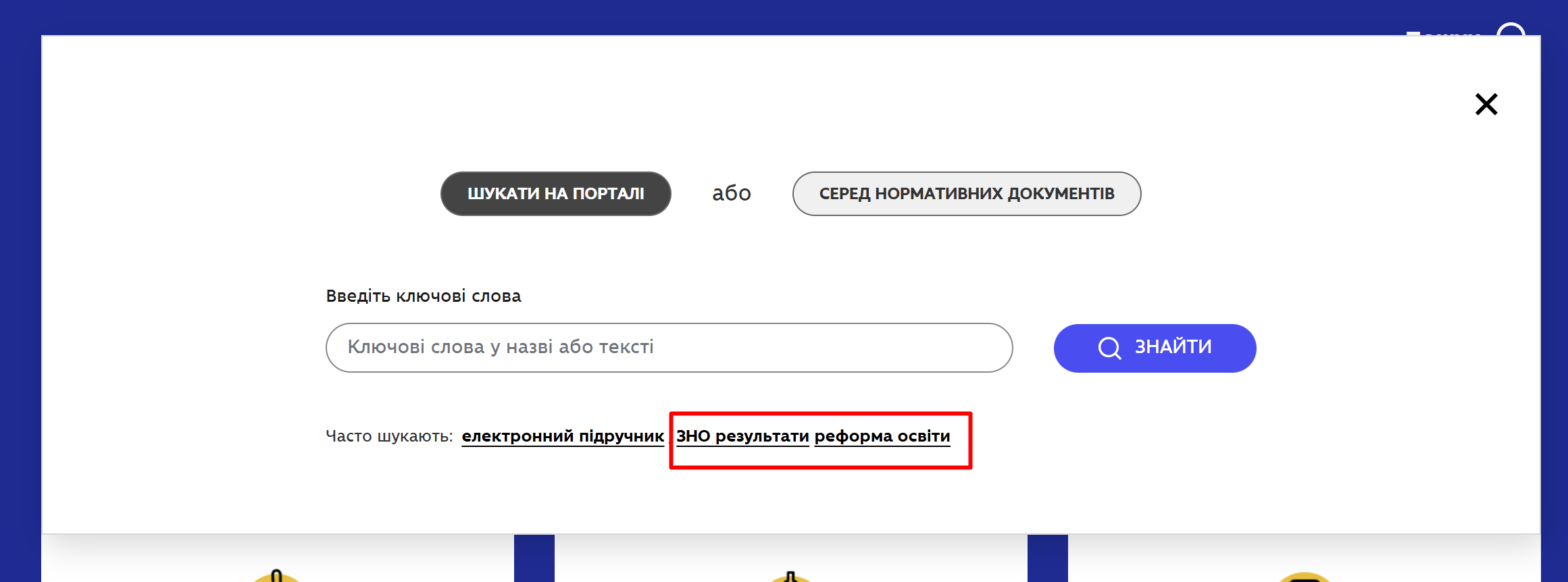The image size is (1568, 582).
Task: Click the round search icon in the page header
Action: coord(1511,30)
